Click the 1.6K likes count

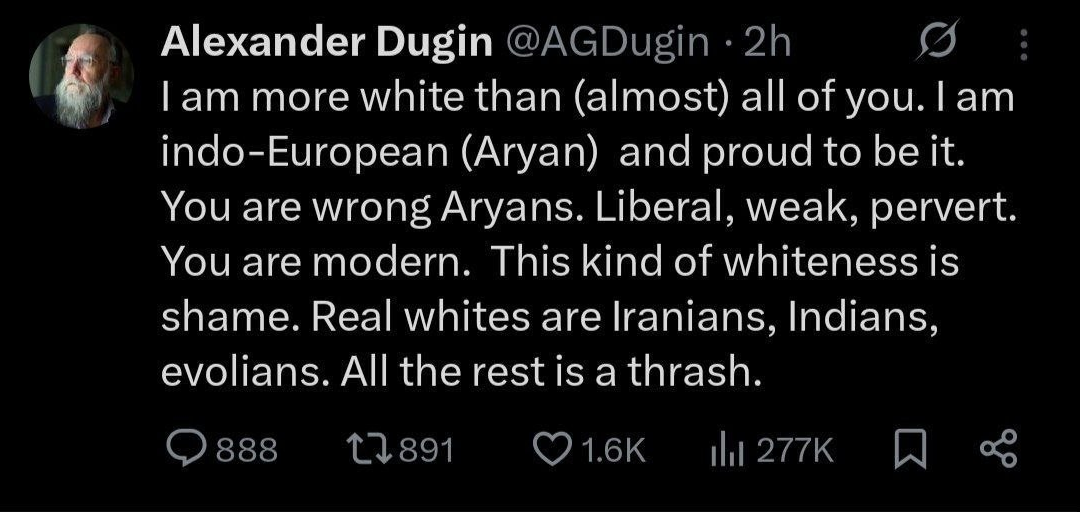[613, 451]
